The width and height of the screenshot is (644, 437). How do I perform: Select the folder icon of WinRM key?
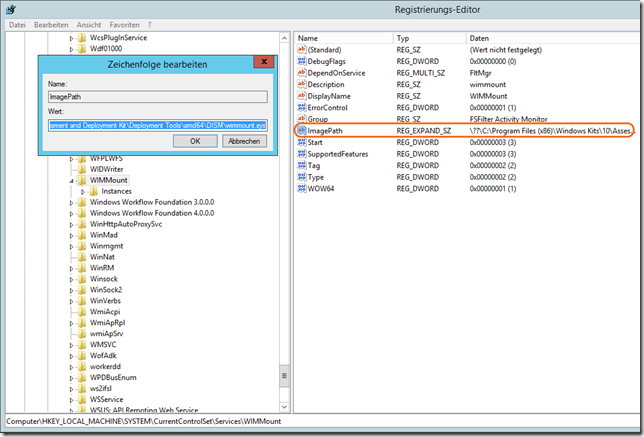pos(83,268)
